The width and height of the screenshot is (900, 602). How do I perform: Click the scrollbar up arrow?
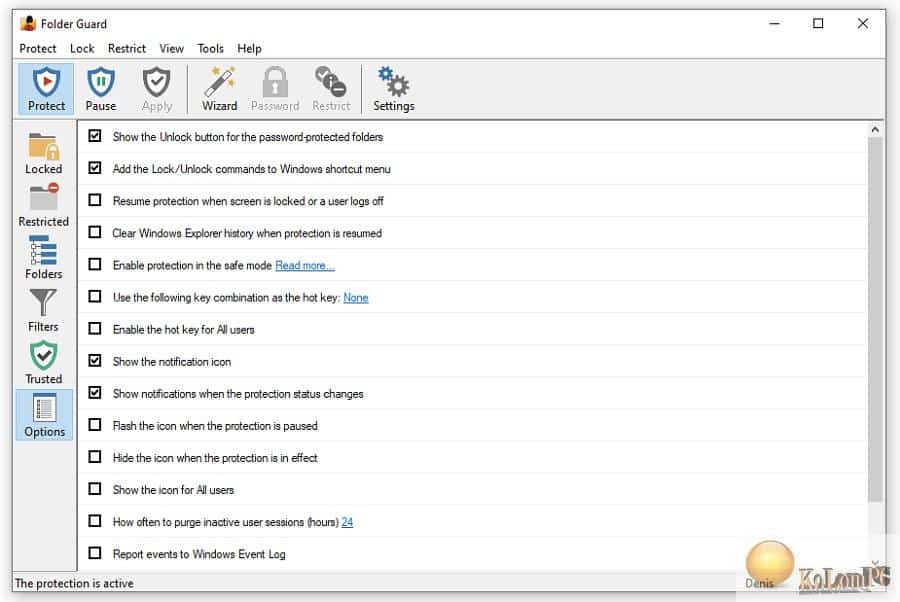coord(875,130)
